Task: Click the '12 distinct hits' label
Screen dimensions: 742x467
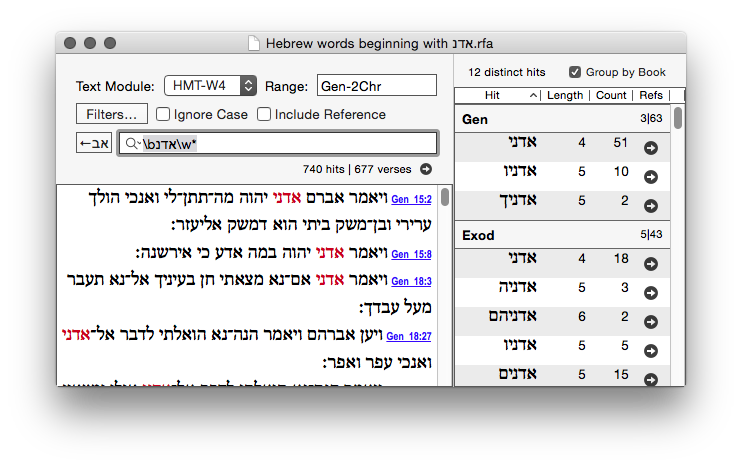Action: (506, 72)
